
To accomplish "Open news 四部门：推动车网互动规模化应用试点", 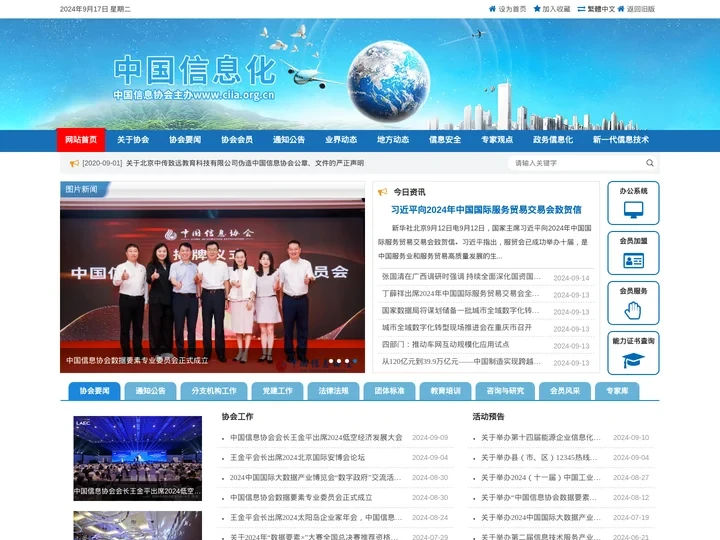I will [x=445, y=344].
